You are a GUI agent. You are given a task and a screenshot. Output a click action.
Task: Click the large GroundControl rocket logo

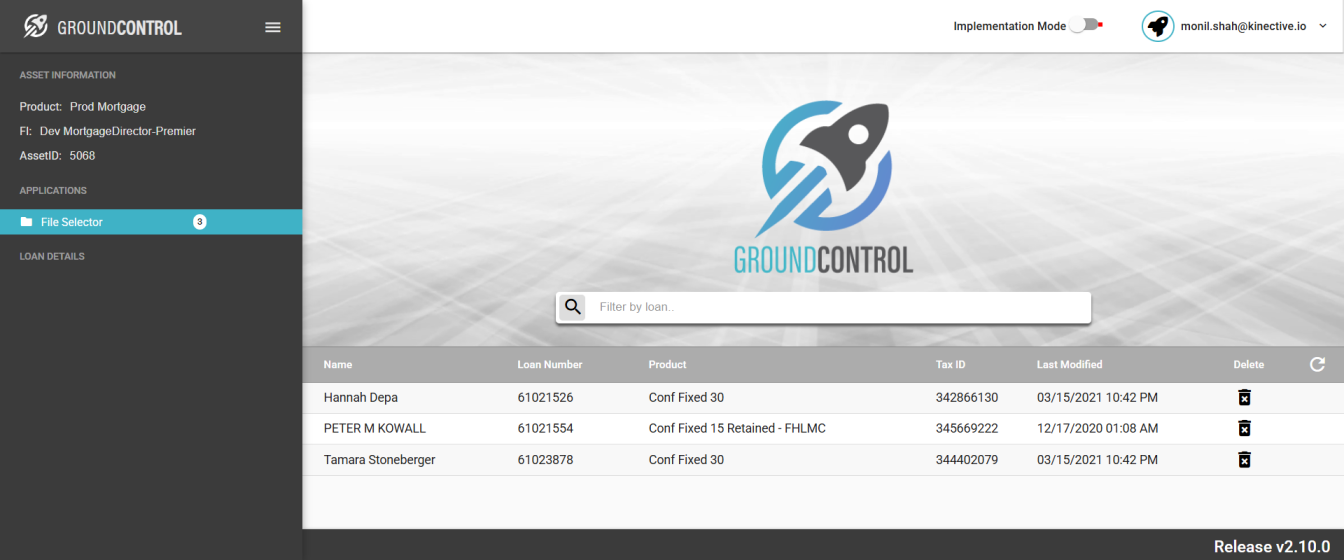[824, 187]
